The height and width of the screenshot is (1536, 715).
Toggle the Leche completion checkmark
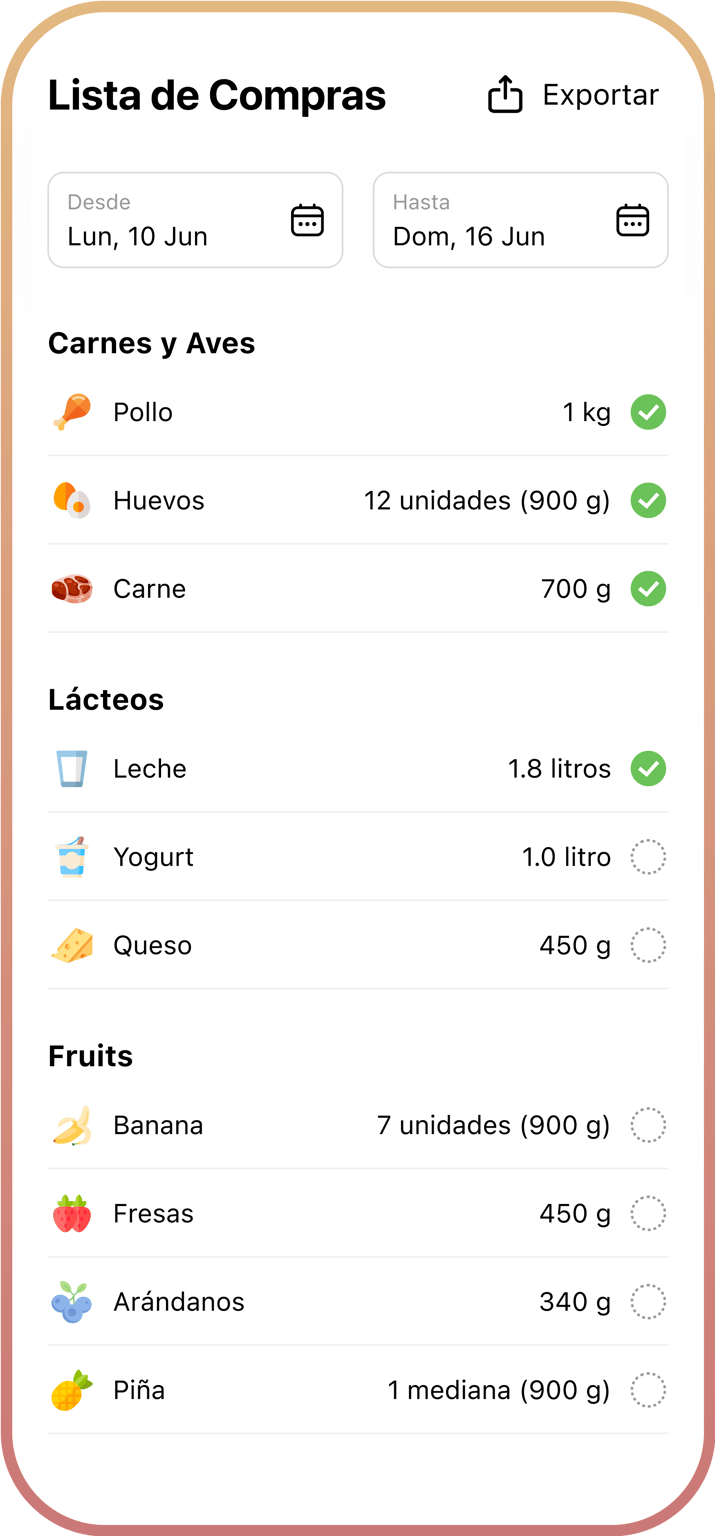tap(648, 768)
